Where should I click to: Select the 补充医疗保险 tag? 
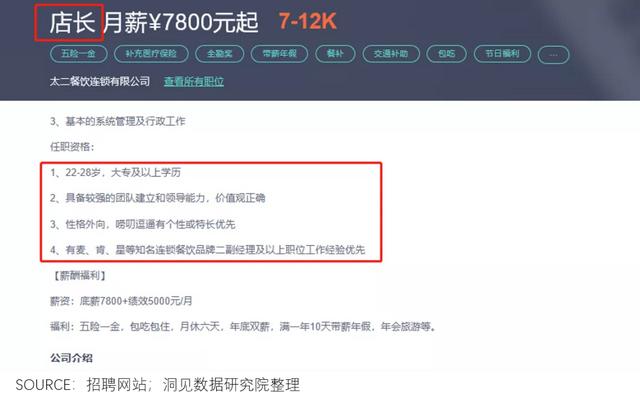(x=151, y=54)
